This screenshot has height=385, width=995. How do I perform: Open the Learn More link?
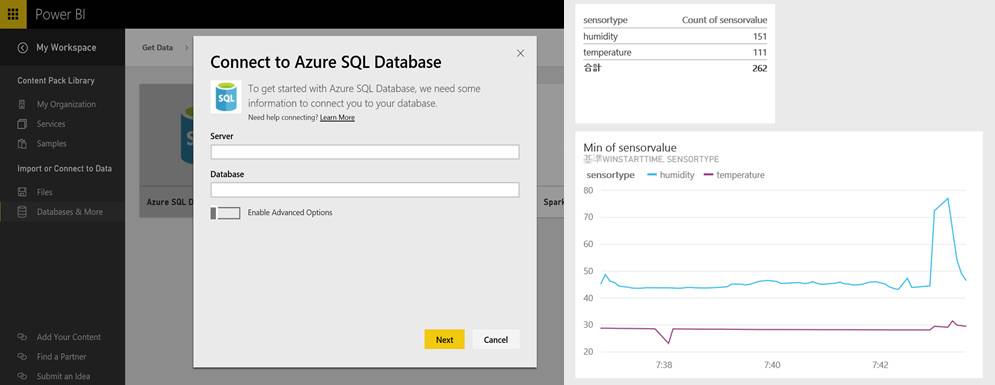click(337, 118)
